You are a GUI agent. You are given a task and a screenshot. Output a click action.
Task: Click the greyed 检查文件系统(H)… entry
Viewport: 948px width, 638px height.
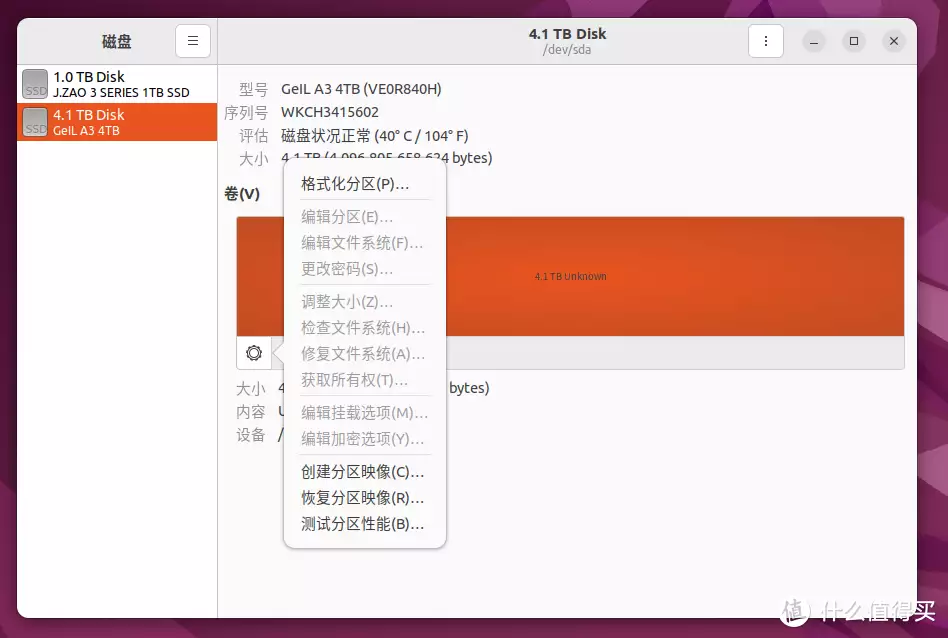click(x=365, y=327)
